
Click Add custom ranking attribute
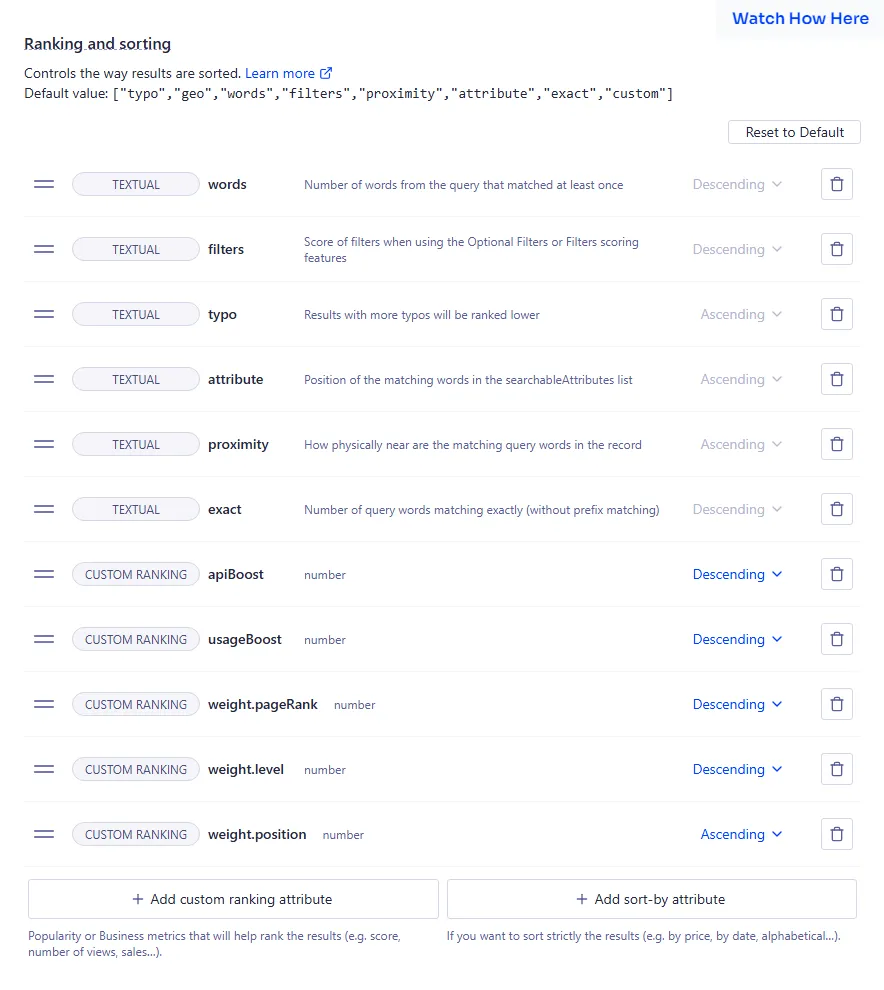pos(233,899)
